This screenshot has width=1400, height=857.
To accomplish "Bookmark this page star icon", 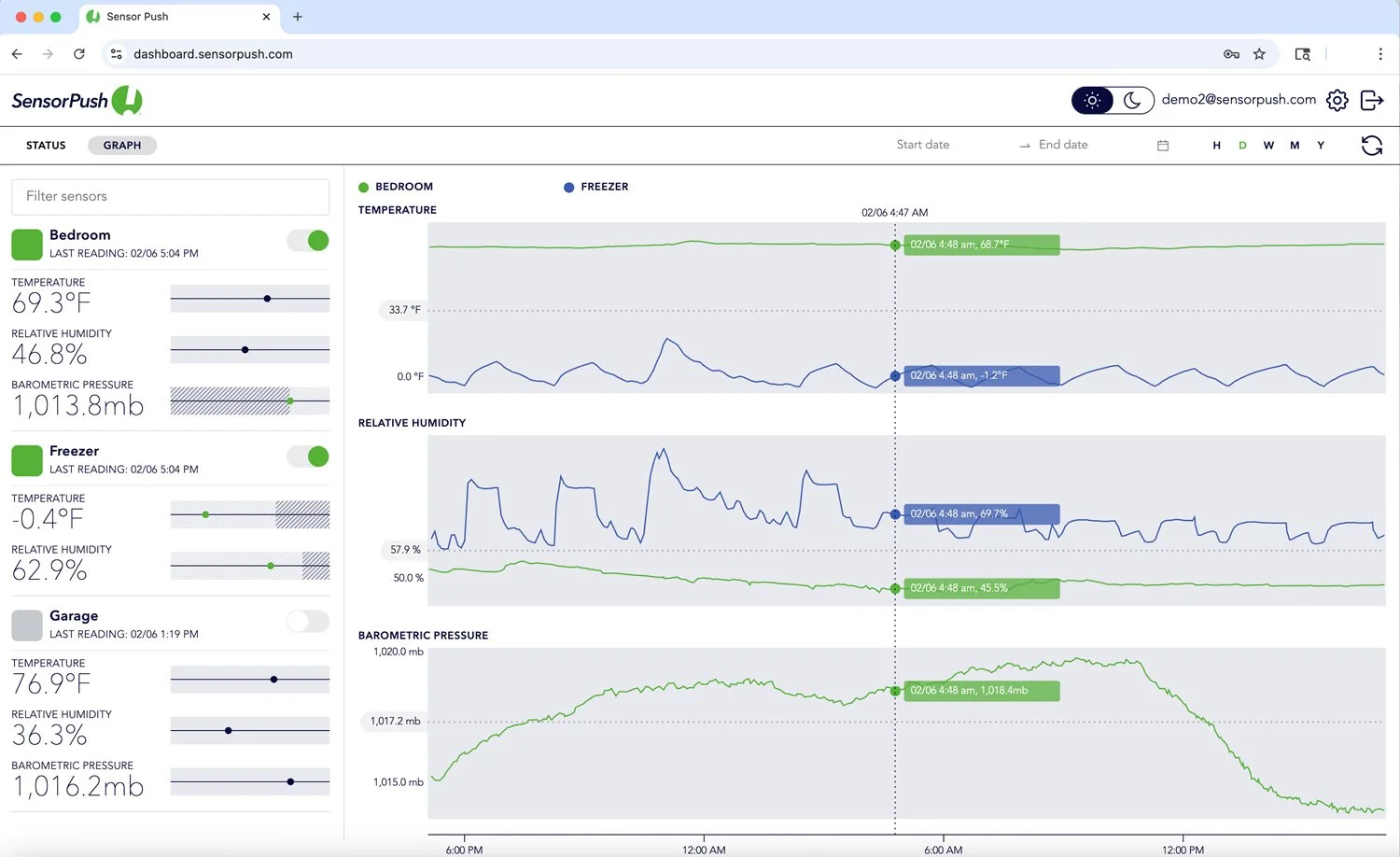I will tap(1259, 54).
